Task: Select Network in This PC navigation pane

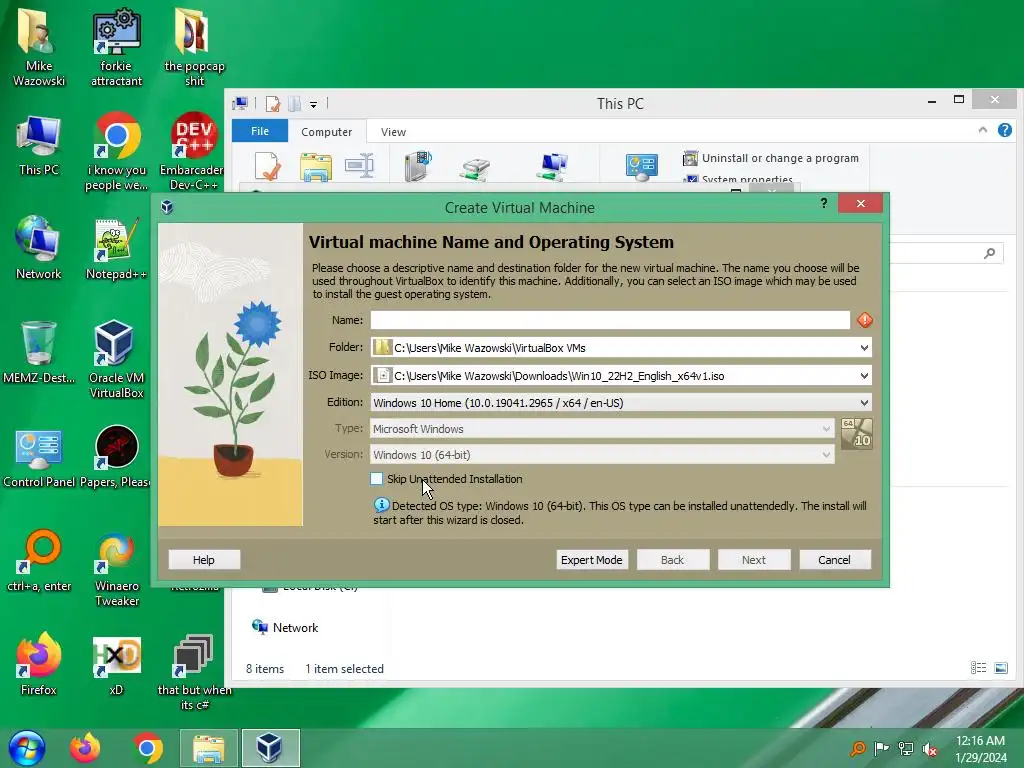Action: 285,628
